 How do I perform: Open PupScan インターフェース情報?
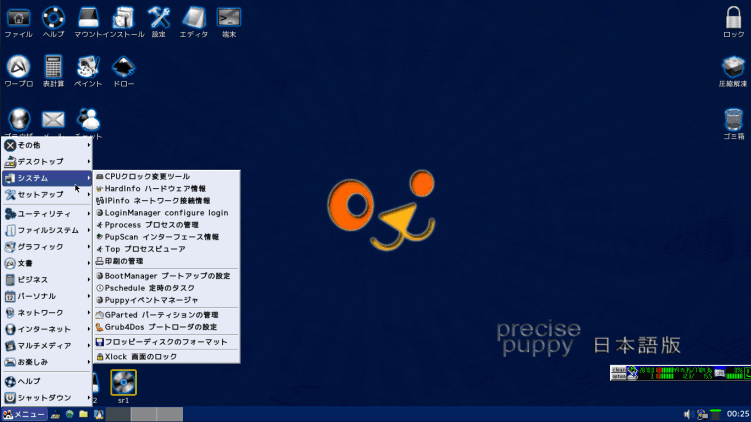pos(167,237)
